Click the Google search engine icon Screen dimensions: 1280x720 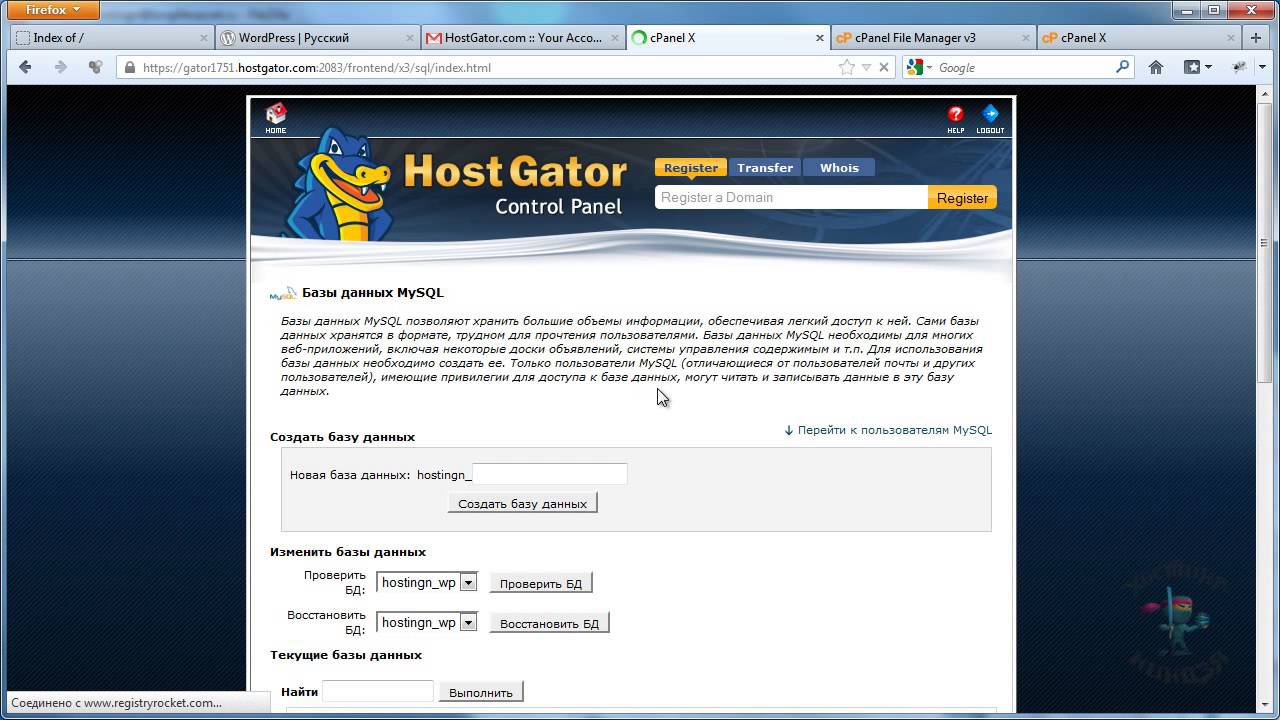914,68
